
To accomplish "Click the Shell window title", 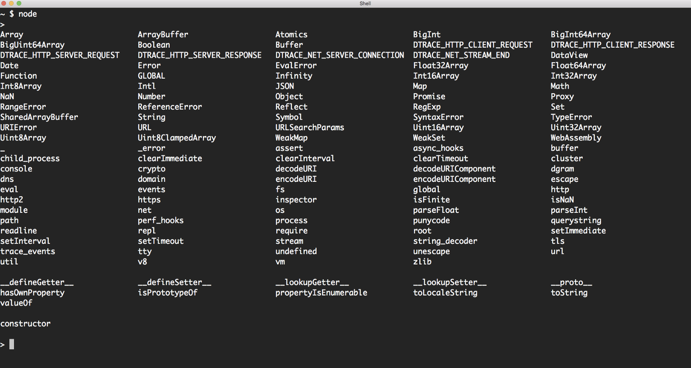I will point(365,3).
